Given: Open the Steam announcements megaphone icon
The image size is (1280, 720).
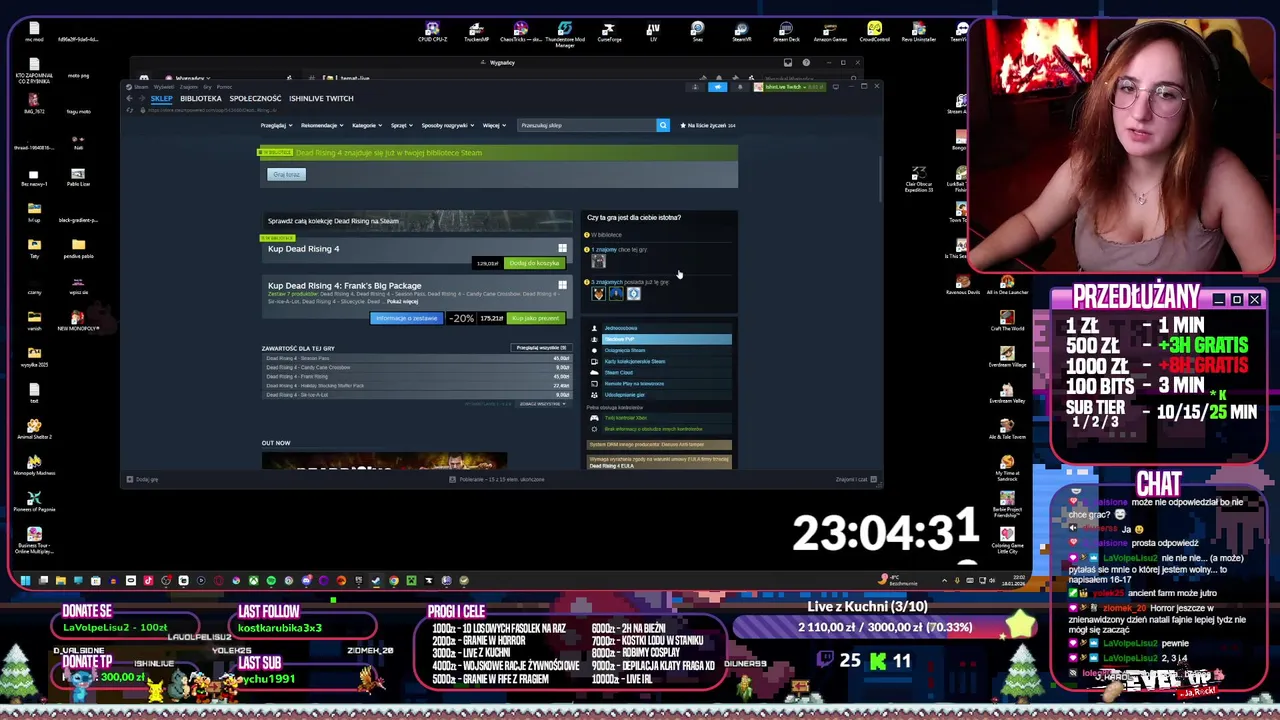Looking at the screenshot, I should tap(717, 87).
